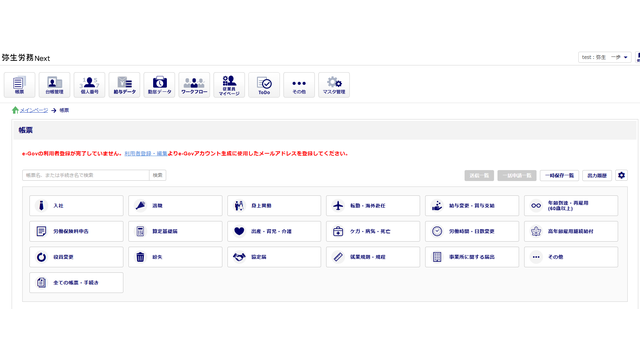Image resolution: width=640 pixels, height=360 pixels.
Task: Open 従業員マイページ employee my page
Action: 229,85
